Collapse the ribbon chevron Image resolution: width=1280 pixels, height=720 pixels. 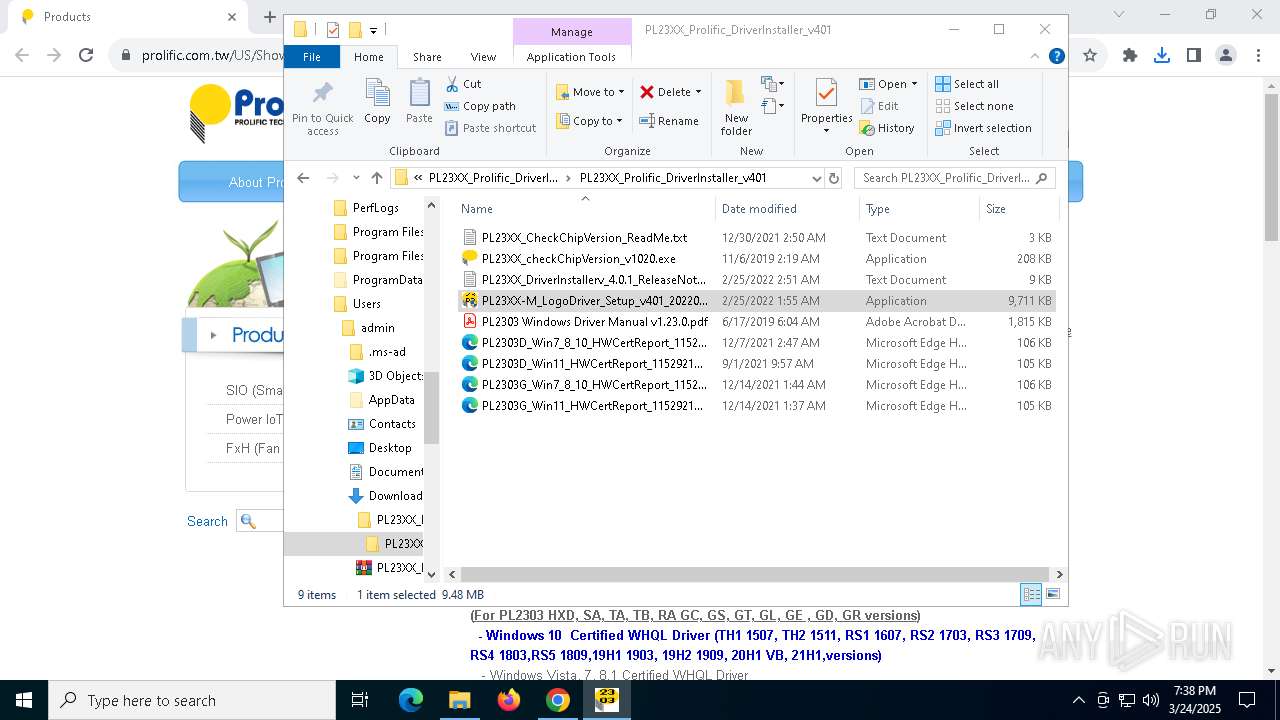tap(1035, 57)
